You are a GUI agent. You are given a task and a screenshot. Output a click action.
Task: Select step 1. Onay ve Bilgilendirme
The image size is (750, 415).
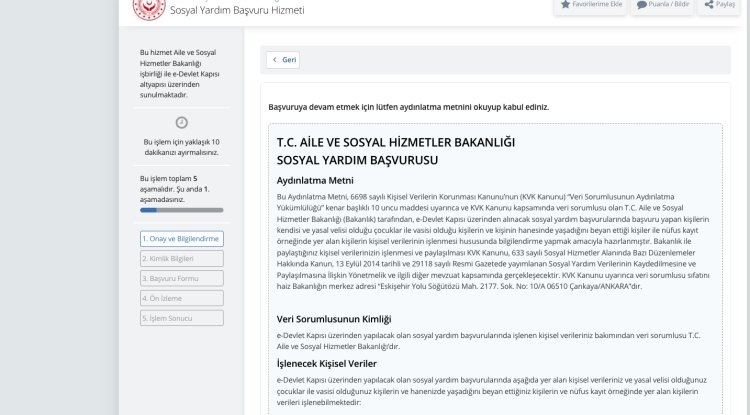tap(182, 239)
